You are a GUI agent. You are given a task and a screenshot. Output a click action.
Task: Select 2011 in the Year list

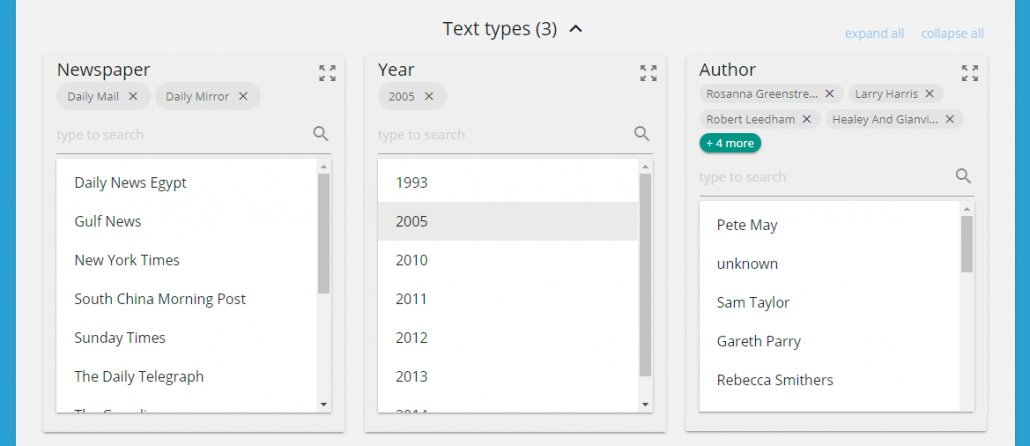[x=412, y=299]
